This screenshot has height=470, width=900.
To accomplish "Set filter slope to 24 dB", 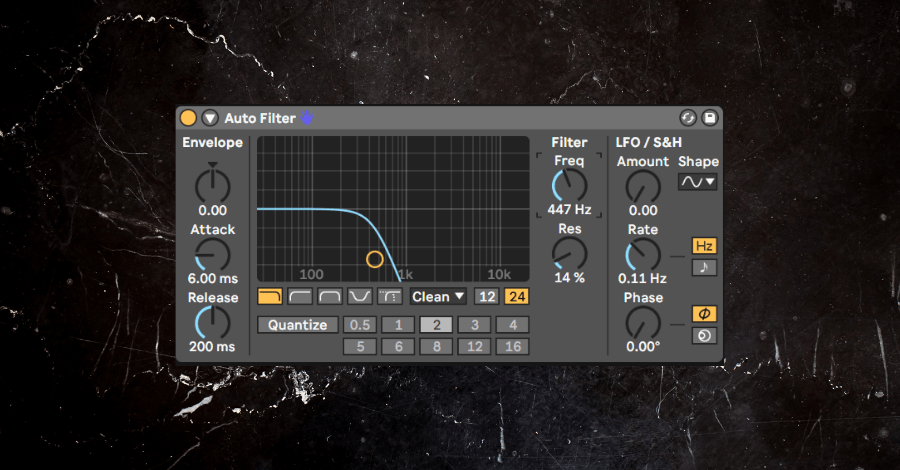I will (x=517, y=297).
